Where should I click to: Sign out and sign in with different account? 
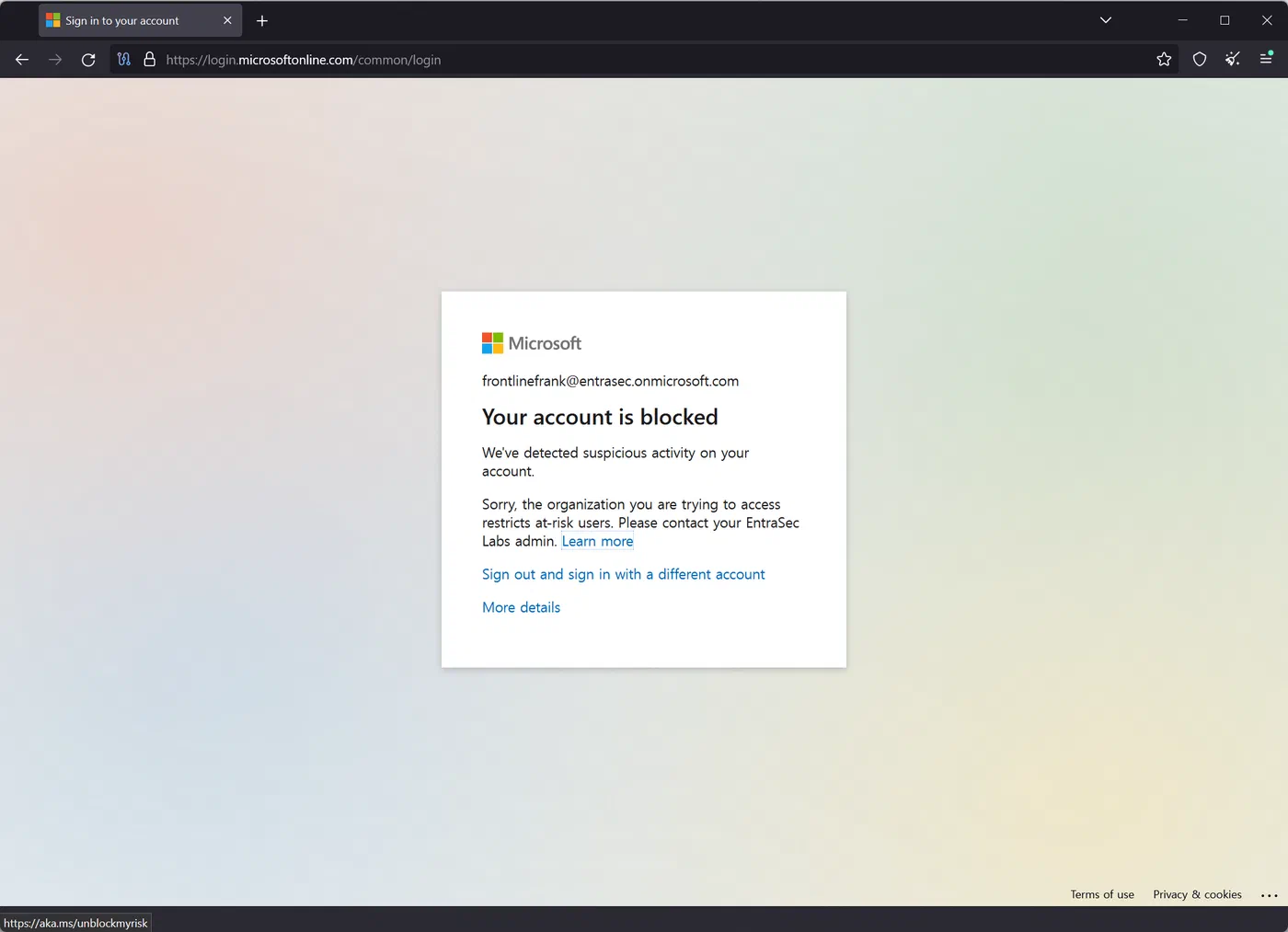click(623, 574)
